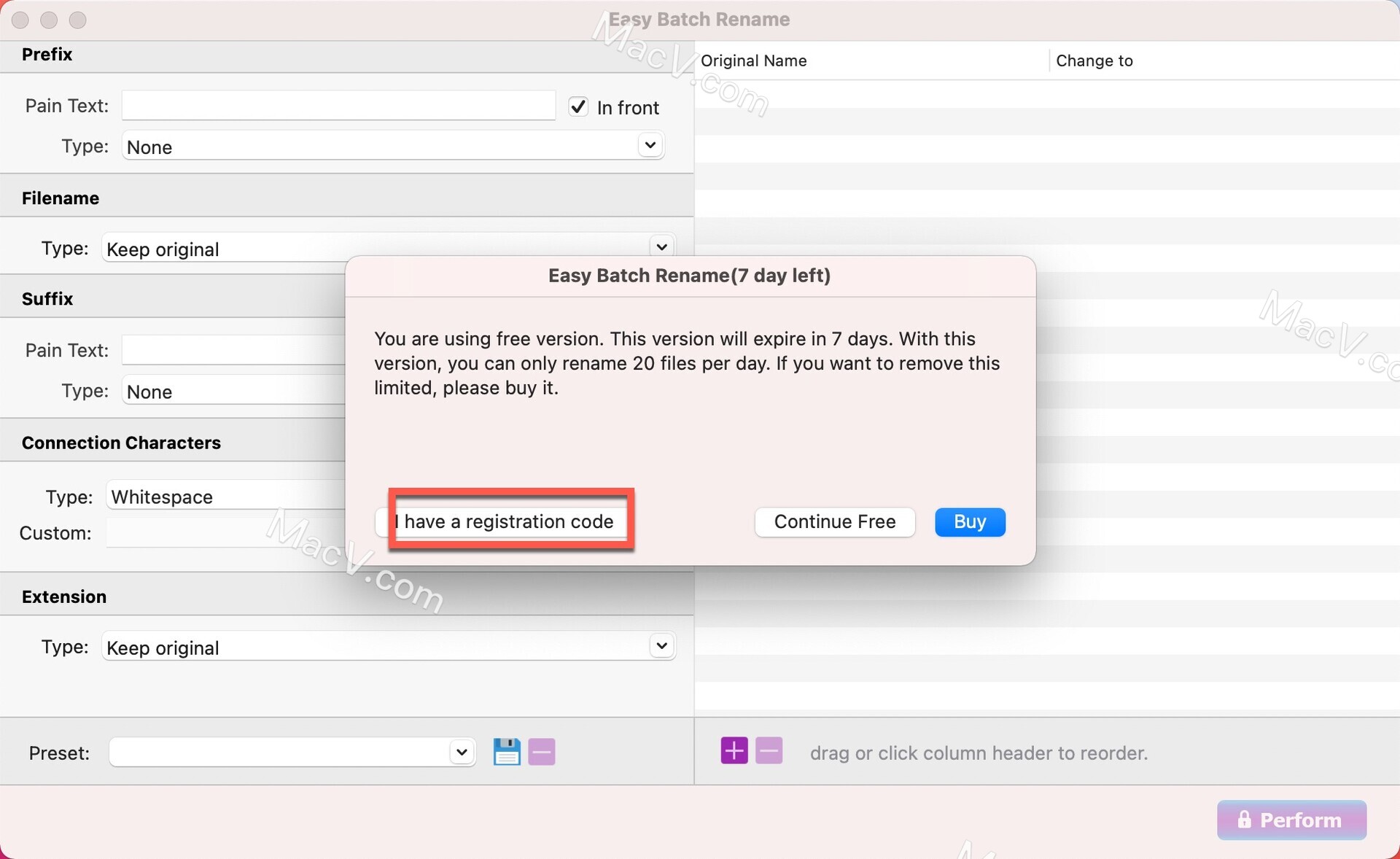This screenshot has height=859, width=1400.
Task: Open the Prefix Type None dropdown
Action: (x=393, y=146)
